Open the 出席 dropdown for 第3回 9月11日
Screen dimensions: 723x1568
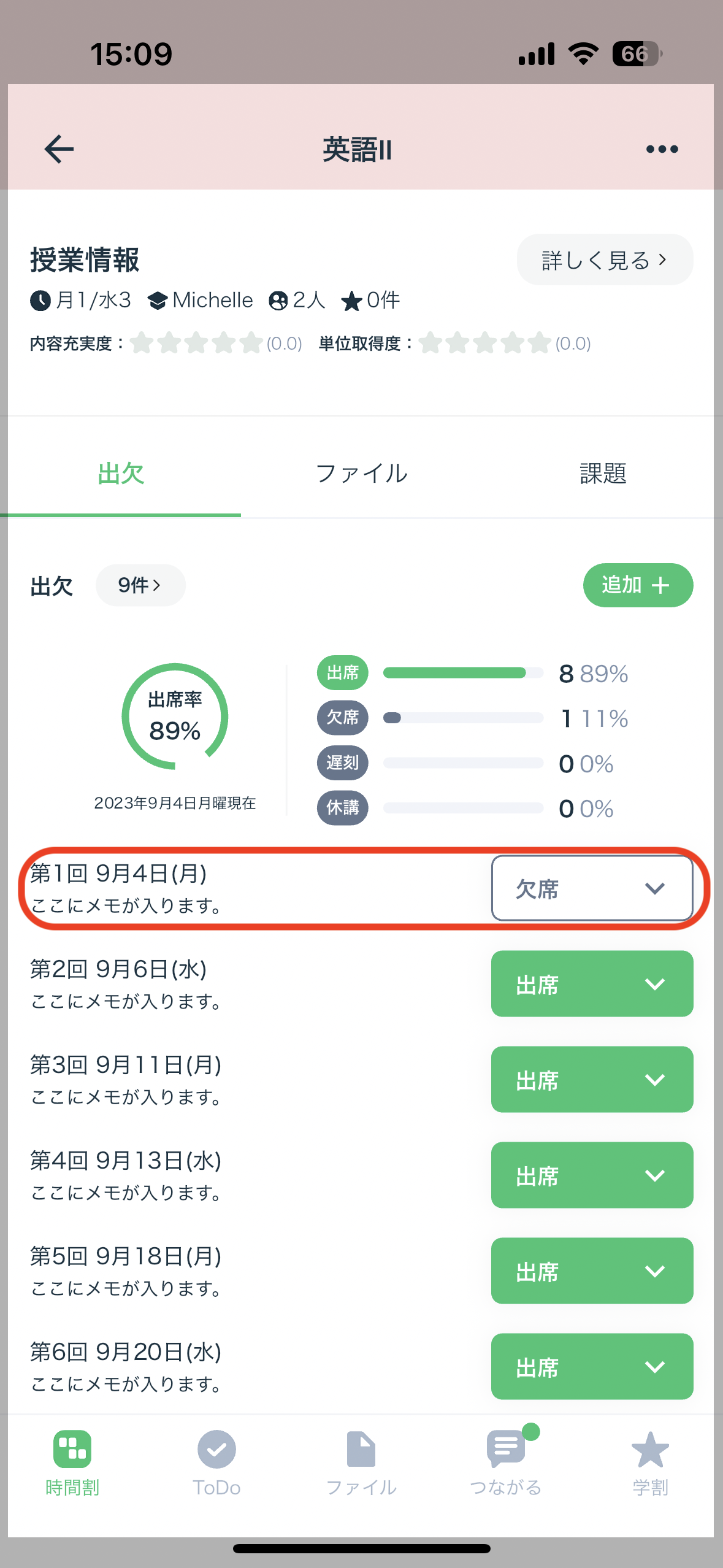[x=592, y=1080]
